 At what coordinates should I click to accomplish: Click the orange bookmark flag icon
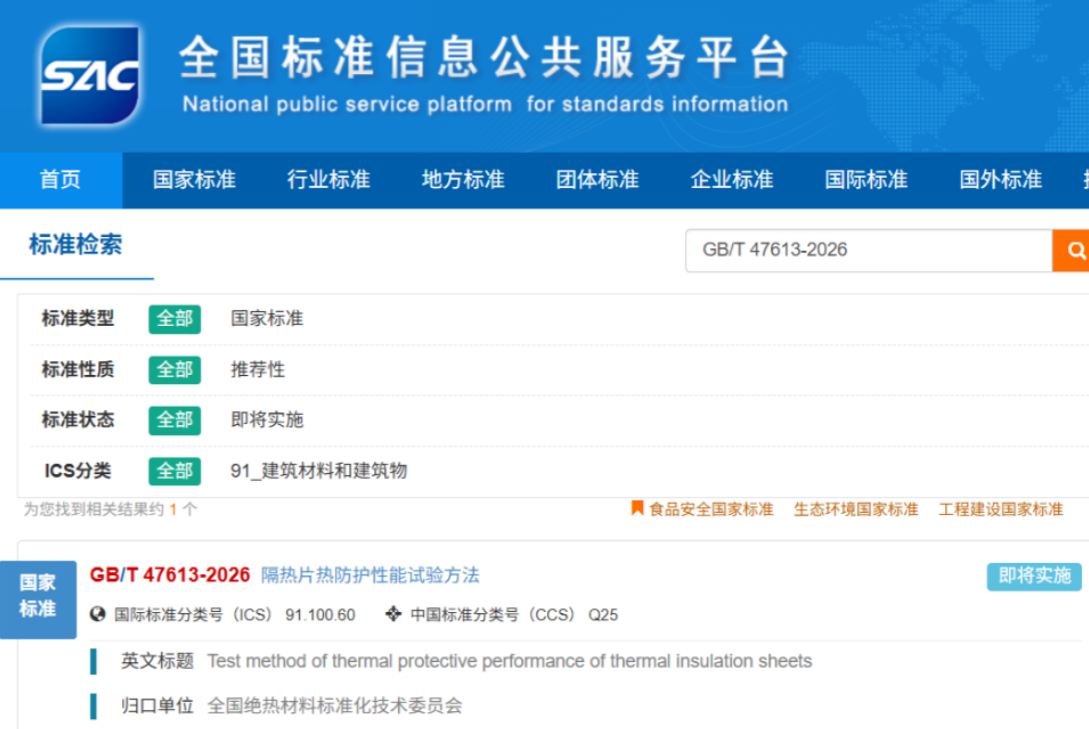(x=637, y=508)
